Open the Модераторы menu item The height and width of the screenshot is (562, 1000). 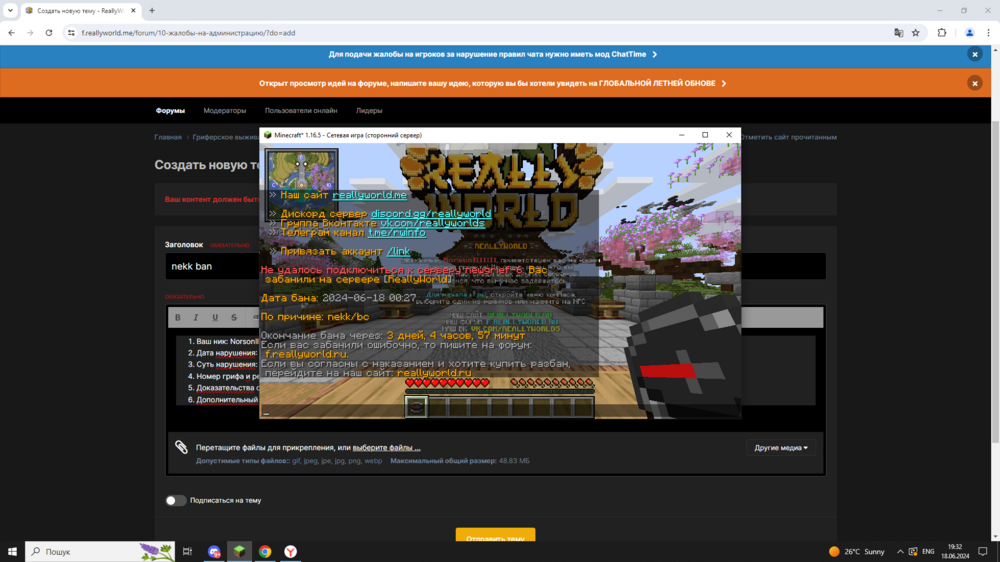[224, 110]
